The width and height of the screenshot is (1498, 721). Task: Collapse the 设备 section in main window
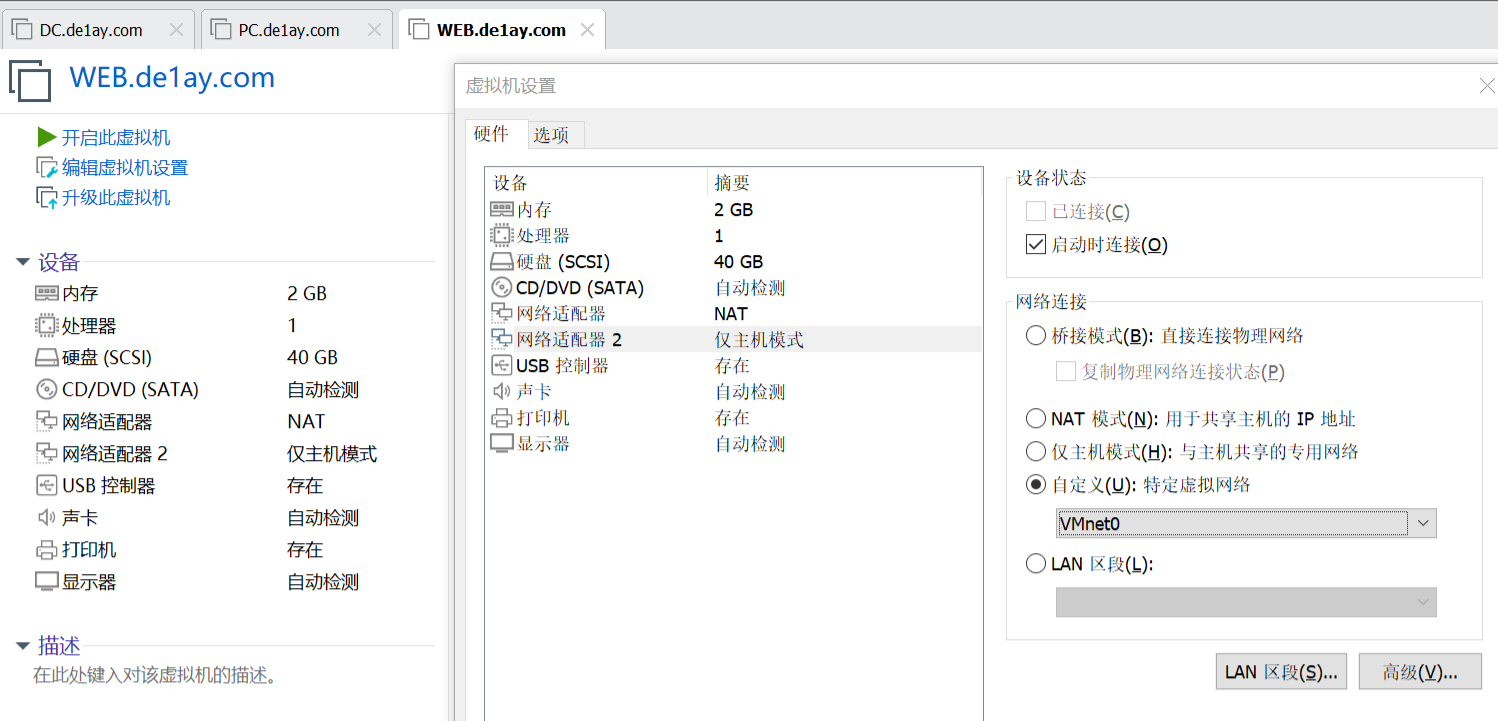pyautogui.click(x=23, y=263)
